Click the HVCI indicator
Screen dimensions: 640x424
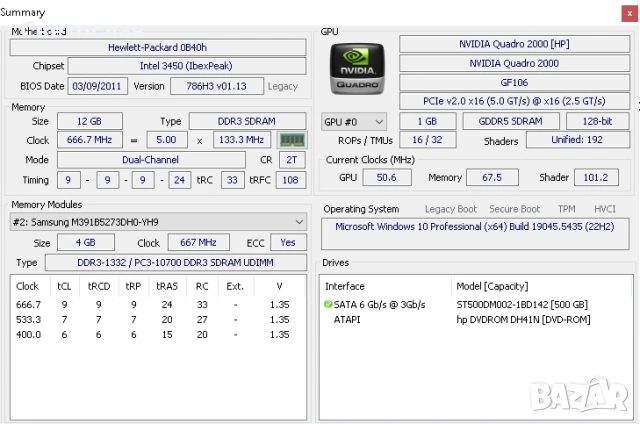click(x=604, y=209)
